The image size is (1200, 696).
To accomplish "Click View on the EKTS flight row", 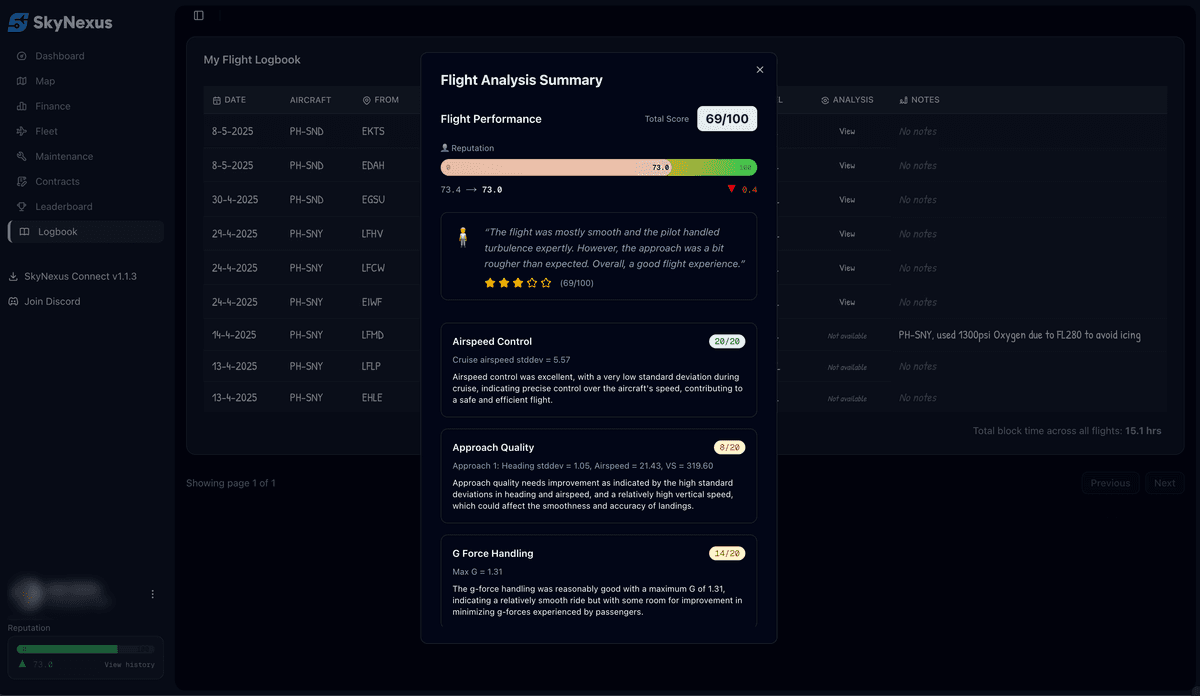I will click(x=846, y=131).
